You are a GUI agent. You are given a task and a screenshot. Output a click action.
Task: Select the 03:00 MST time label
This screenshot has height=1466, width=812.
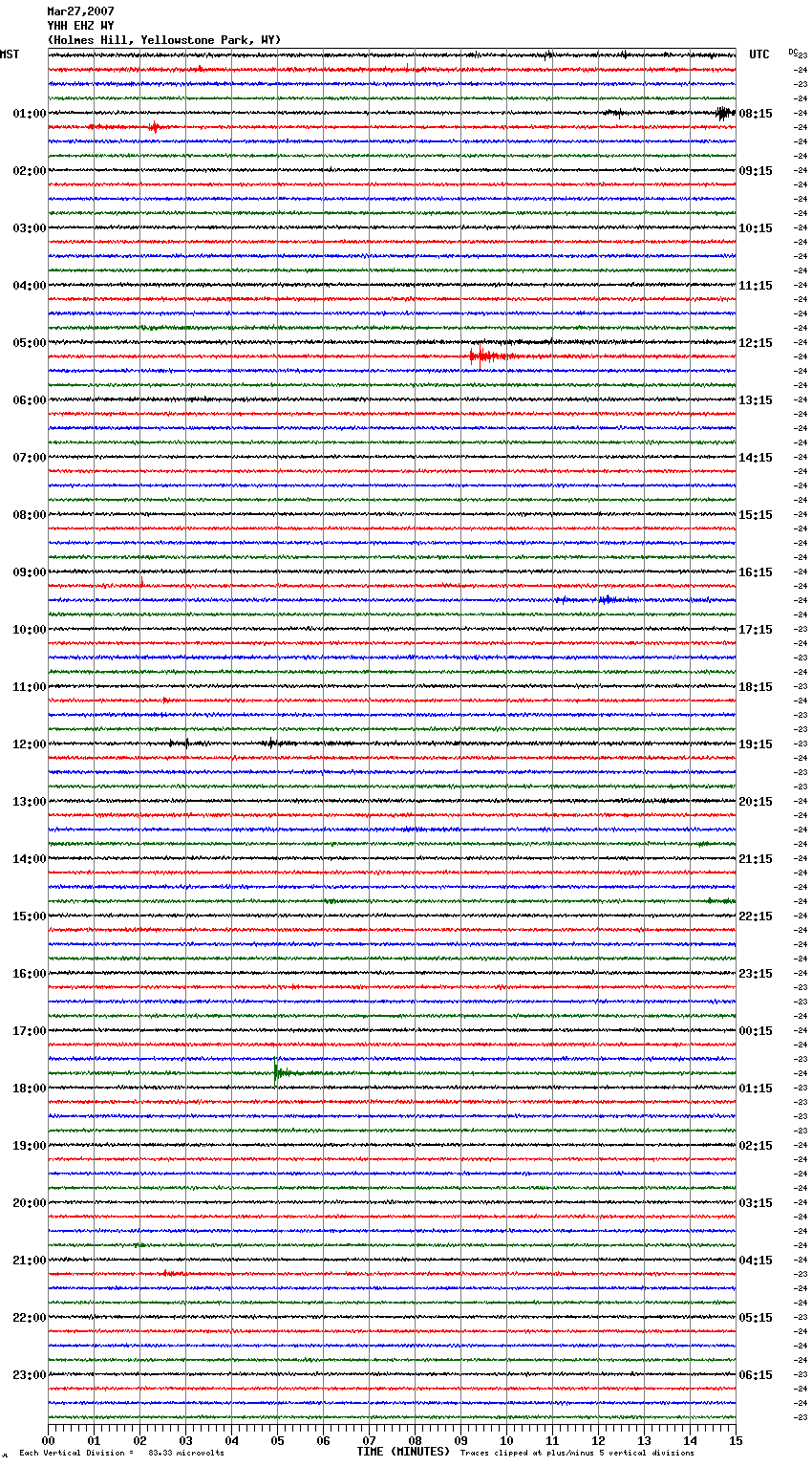(30, 228)
